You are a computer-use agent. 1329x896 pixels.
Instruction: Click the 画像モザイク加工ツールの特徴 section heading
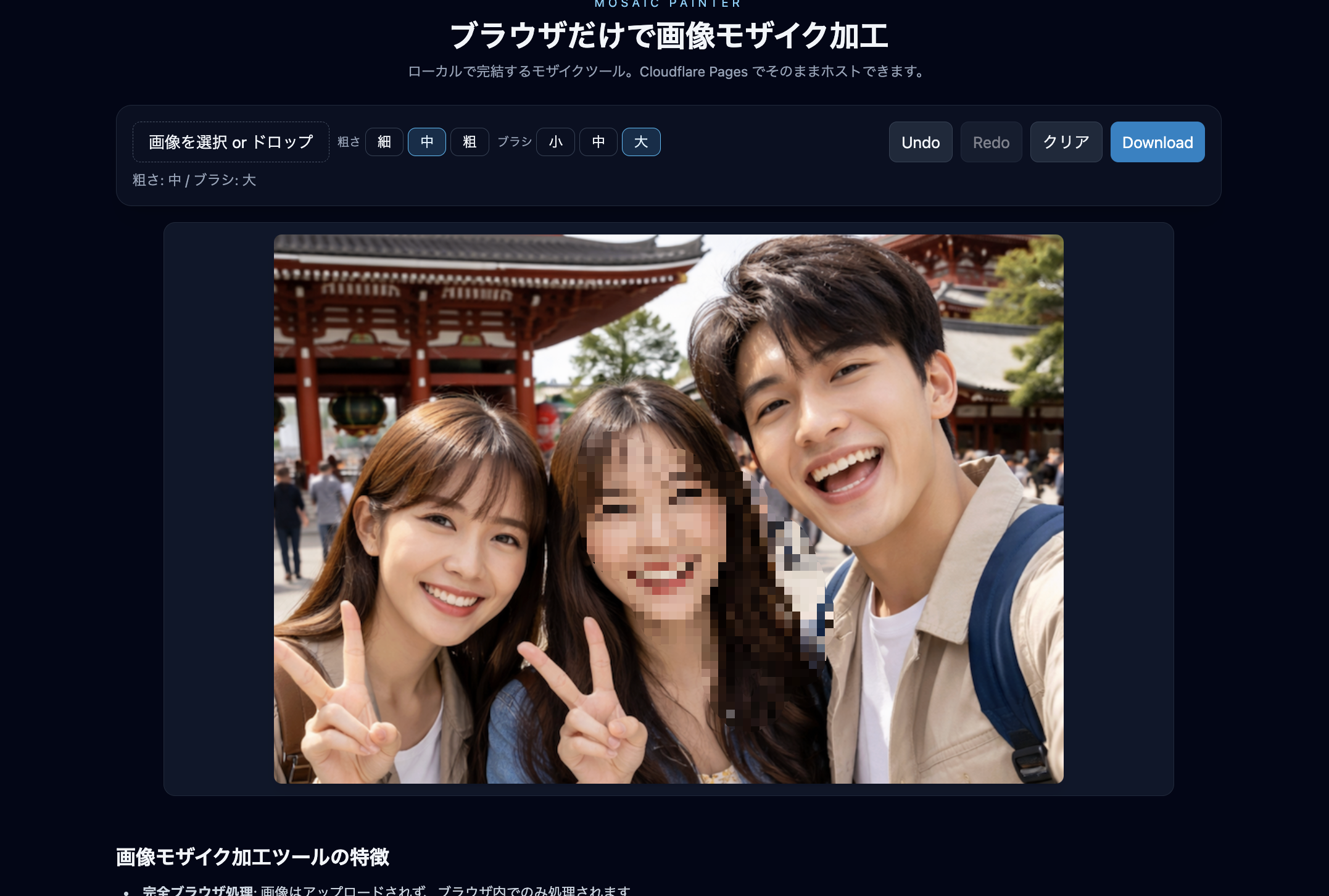click(252, 857)
